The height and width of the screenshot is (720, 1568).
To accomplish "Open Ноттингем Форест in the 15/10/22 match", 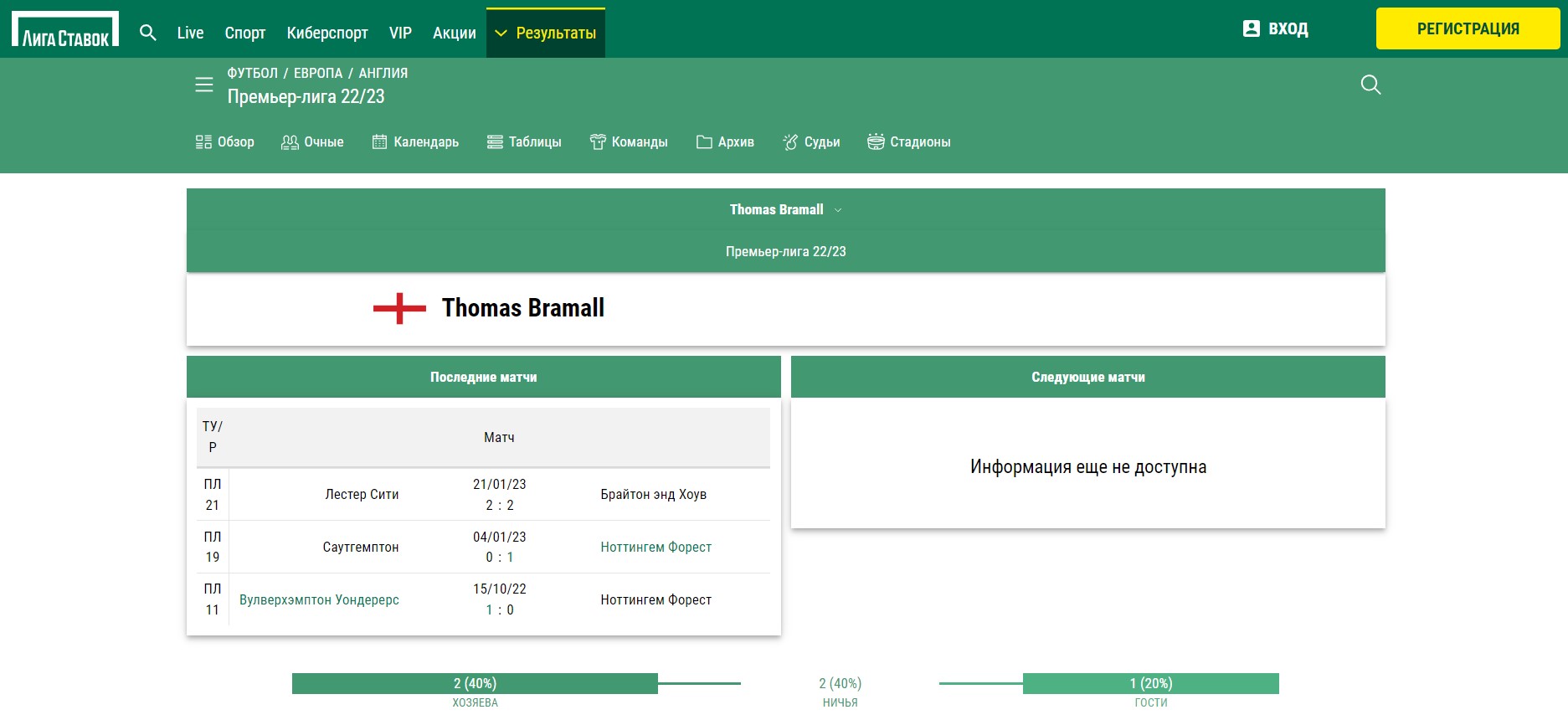I will tap(656, 600).
